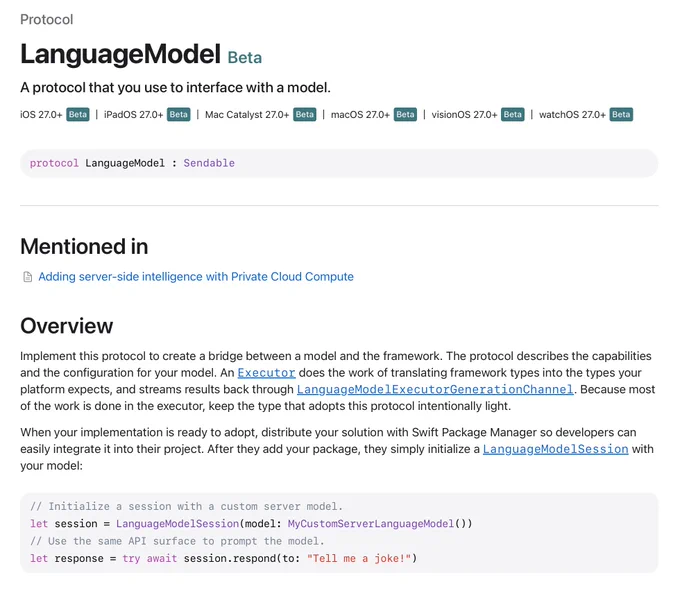Click the Beta badge next to Mac Catalyst 27.0+
This screenshot has width=680, height=591.
(x=304, y=114)
